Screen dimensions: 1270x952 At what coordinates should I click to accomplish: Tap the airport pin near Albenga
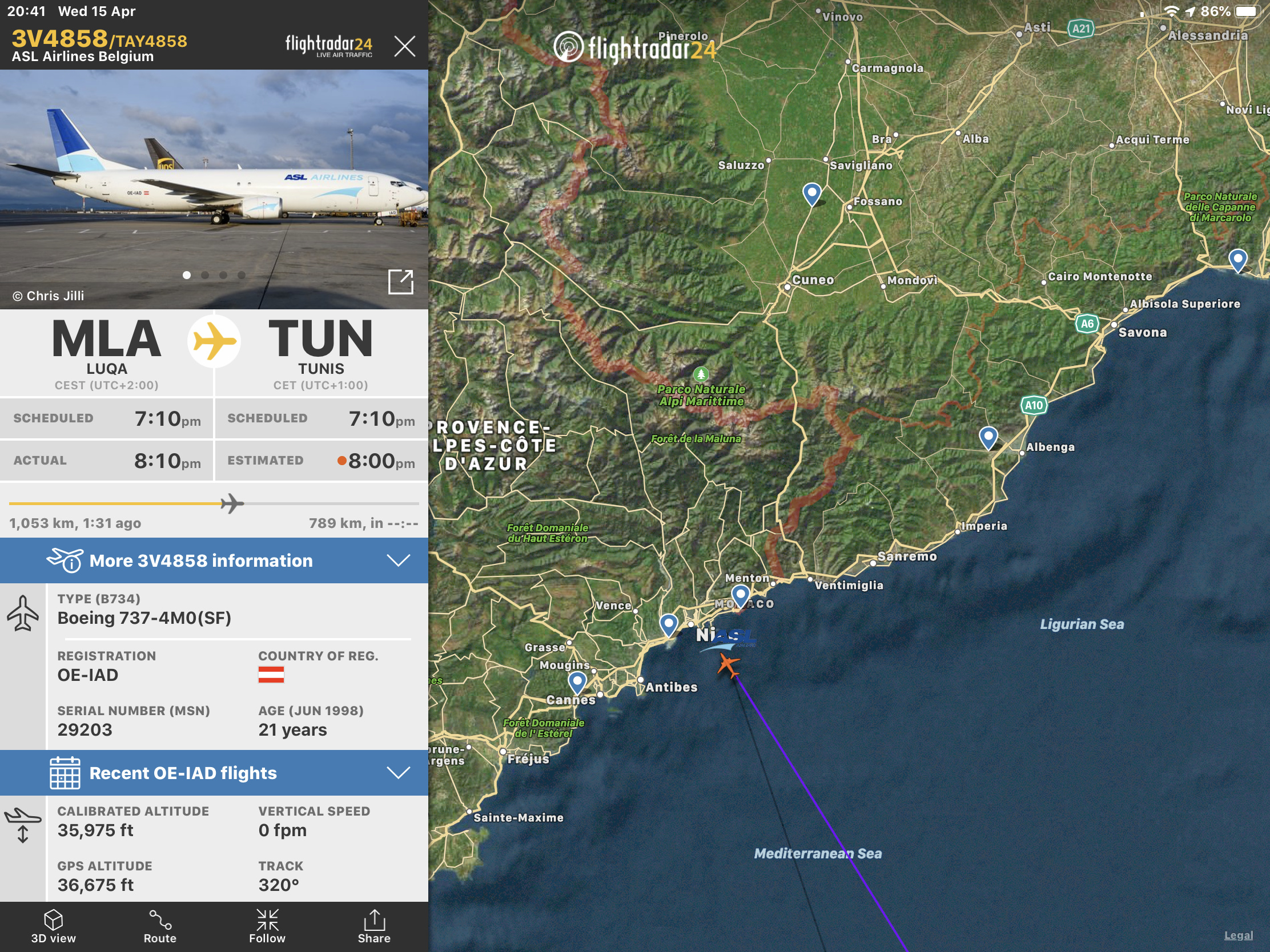(x=988, y=438)
